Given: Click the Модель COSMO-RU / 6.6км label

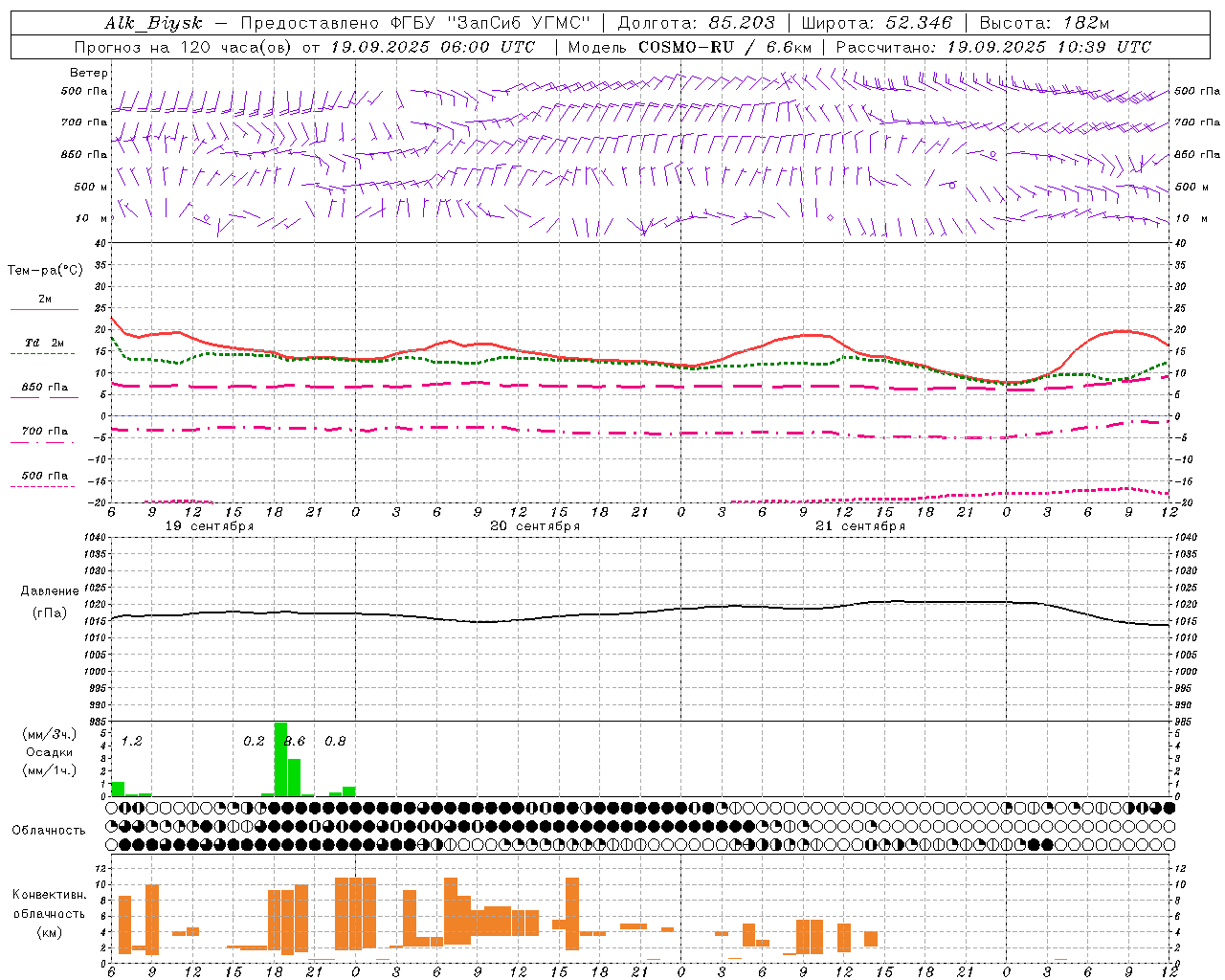Looking at the screenshot, I should click(689, 47).
